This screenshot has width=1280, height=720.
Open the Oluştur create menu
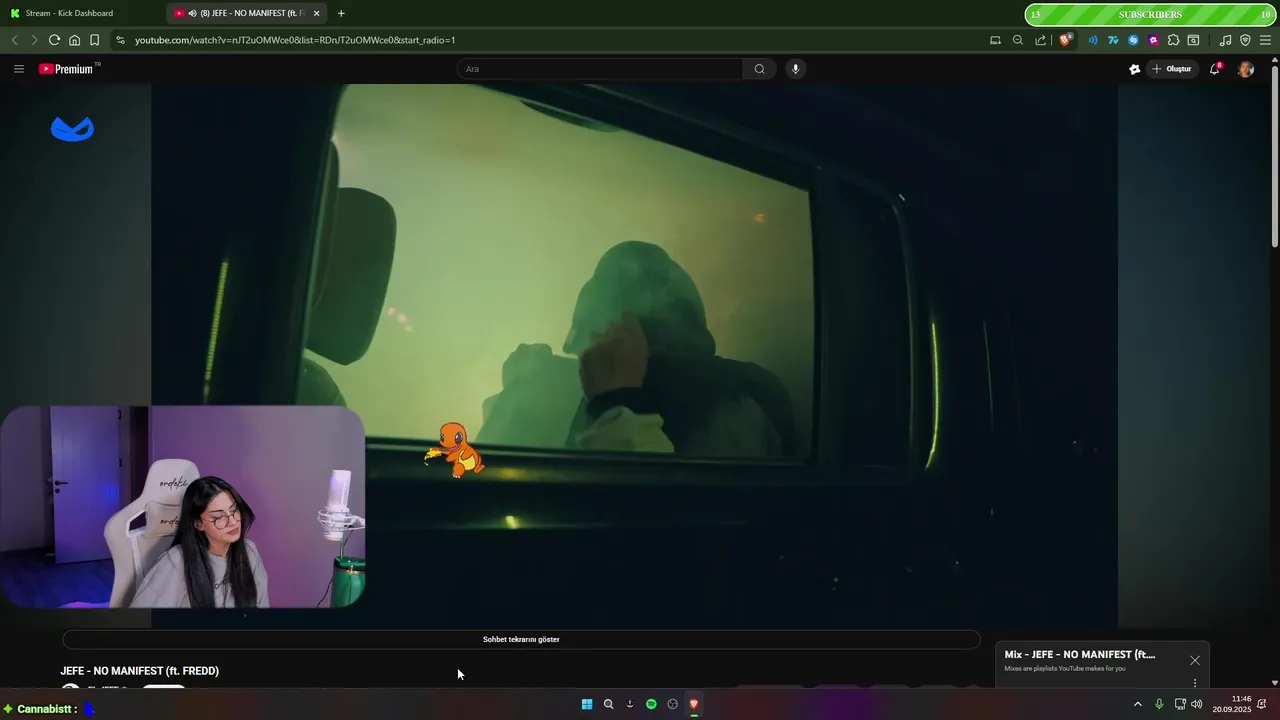click(1172, 69)
